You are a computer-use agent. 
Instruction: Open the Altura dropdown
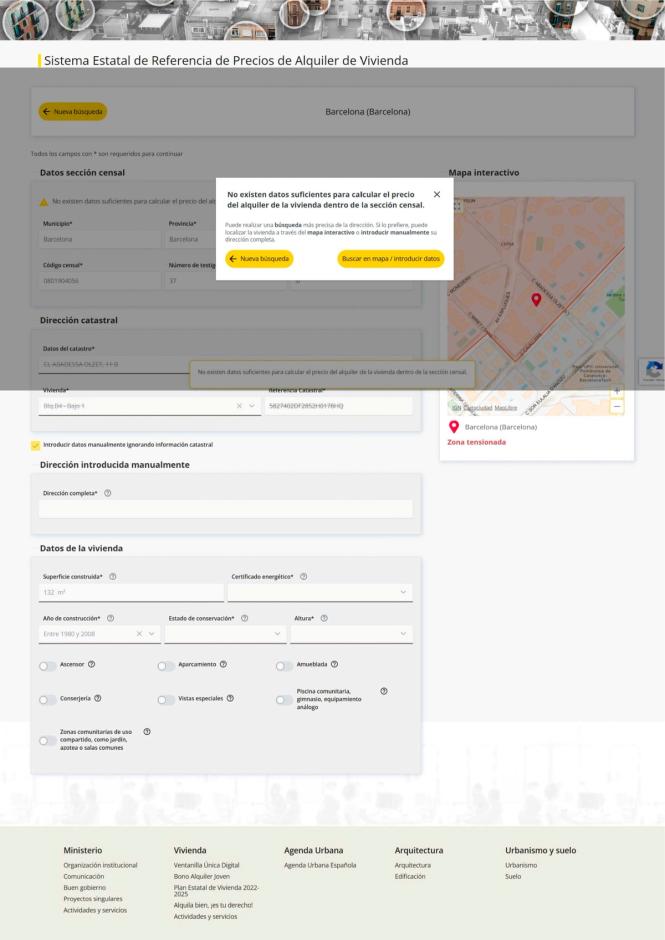point(351,634)
